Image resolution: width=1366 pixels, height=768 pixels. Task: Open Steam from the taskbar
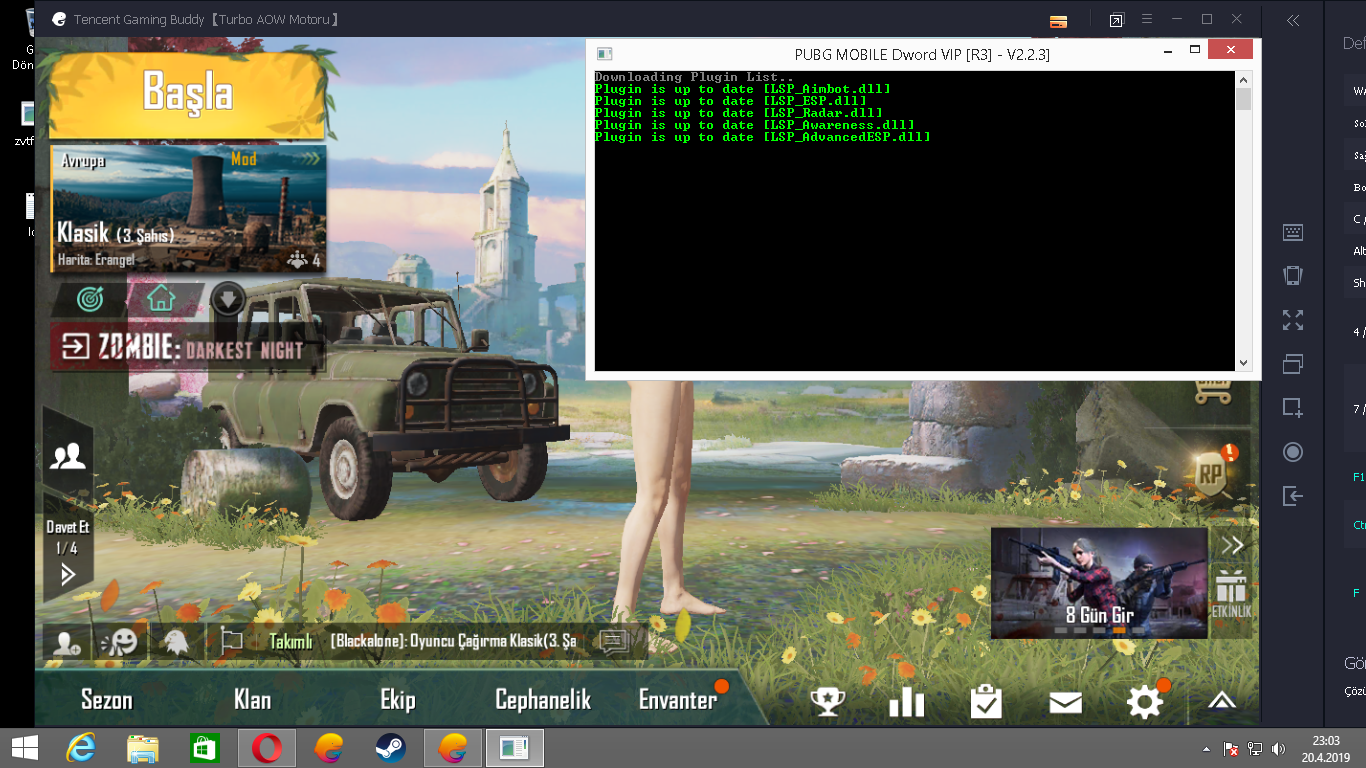[390, 748]
